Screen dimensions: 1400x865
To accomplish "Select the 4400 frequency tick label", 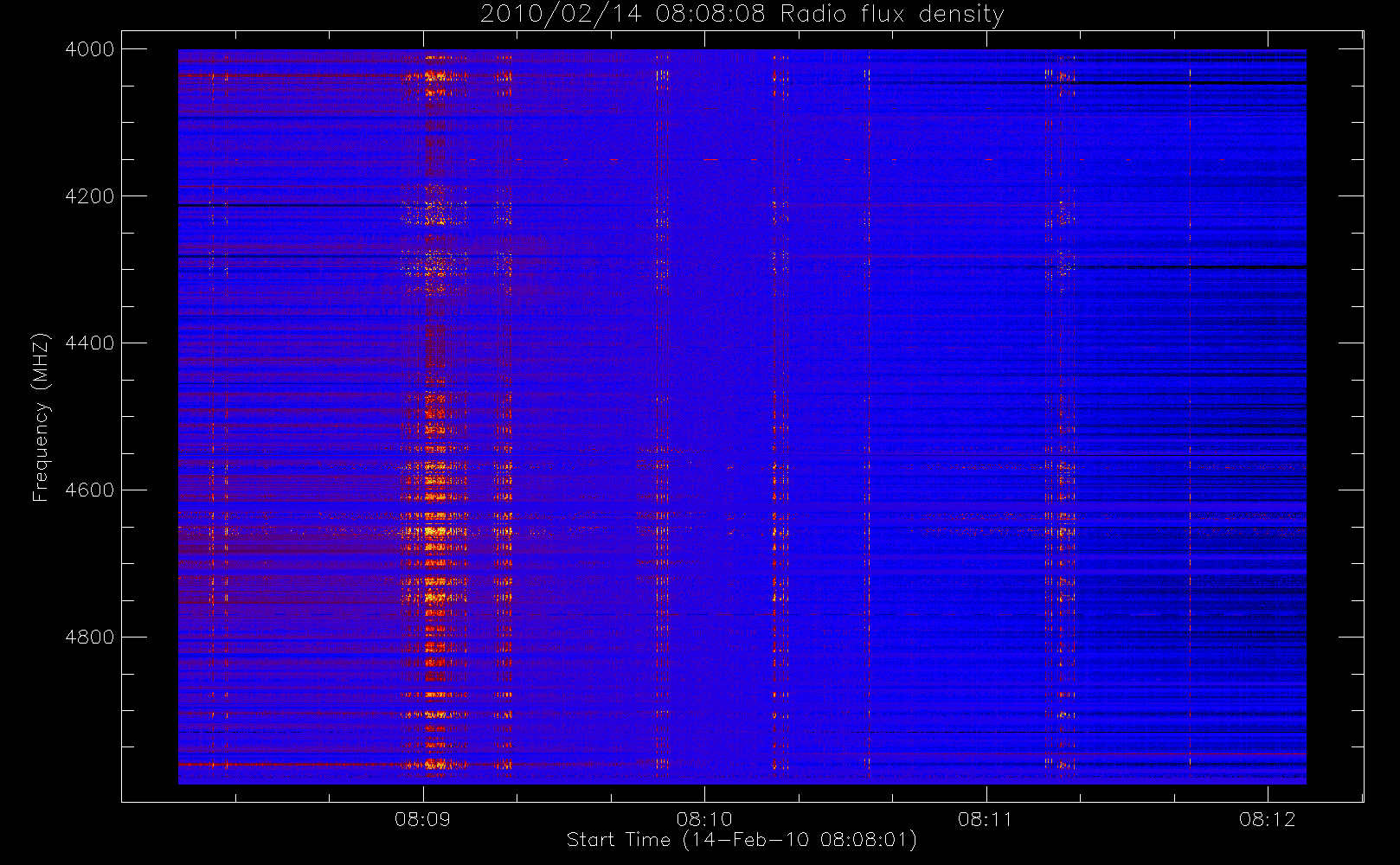I will 90,343.
